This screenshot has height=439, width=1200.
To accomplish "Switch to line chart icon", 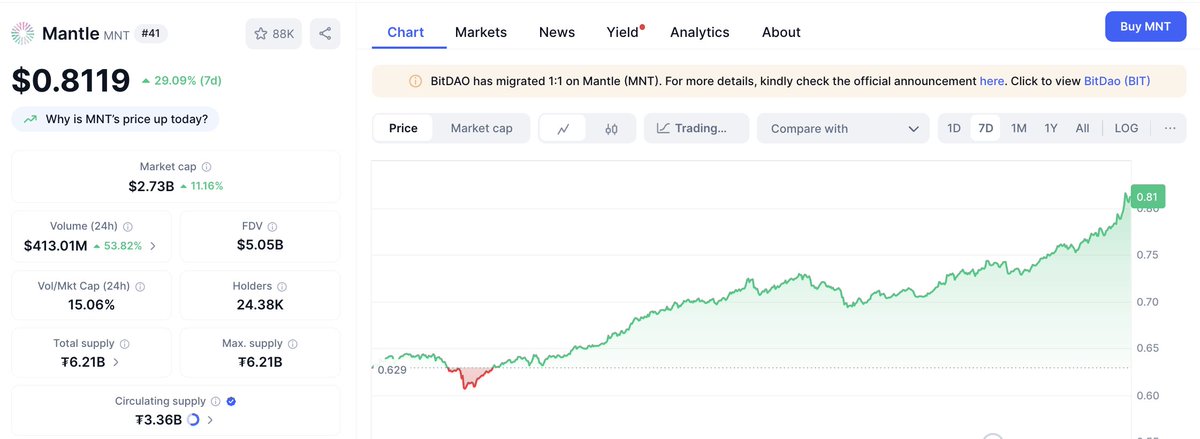I will 564,128.
